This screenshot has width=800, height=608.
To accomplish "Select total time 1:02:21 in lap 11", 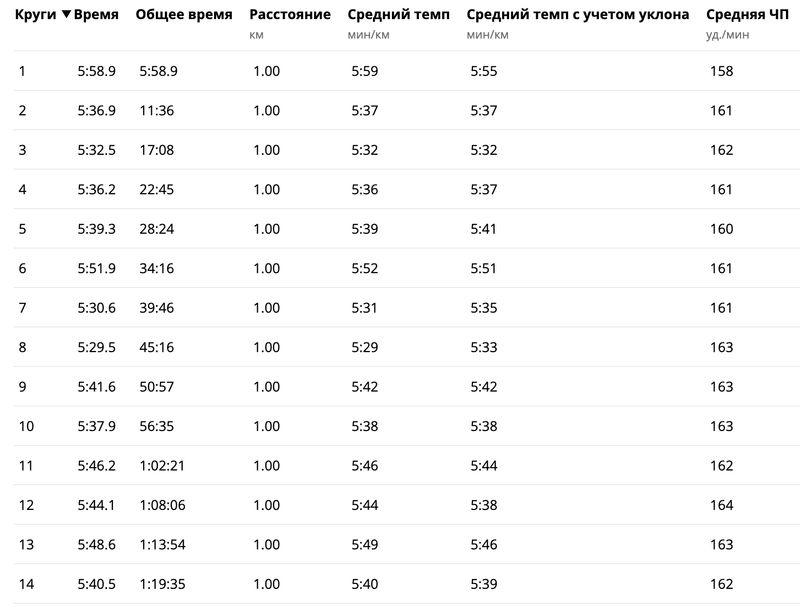I will (162, 466).
